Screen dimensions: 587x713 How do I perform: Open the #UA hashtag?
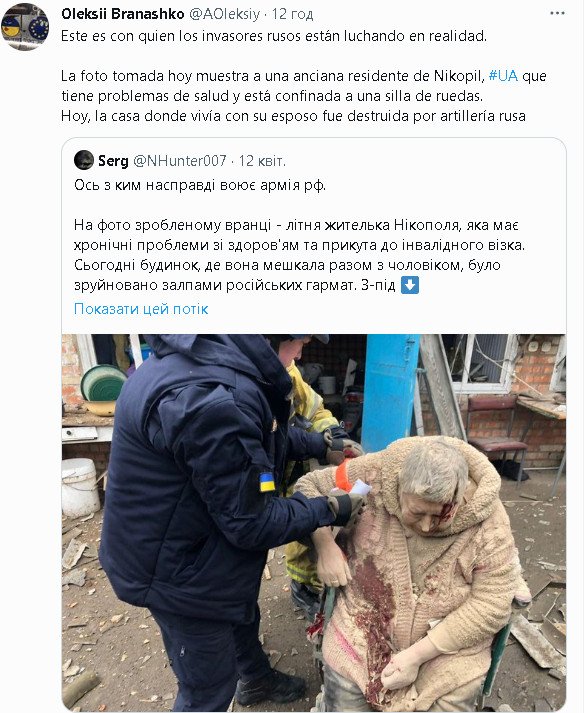tap(503, 75)
